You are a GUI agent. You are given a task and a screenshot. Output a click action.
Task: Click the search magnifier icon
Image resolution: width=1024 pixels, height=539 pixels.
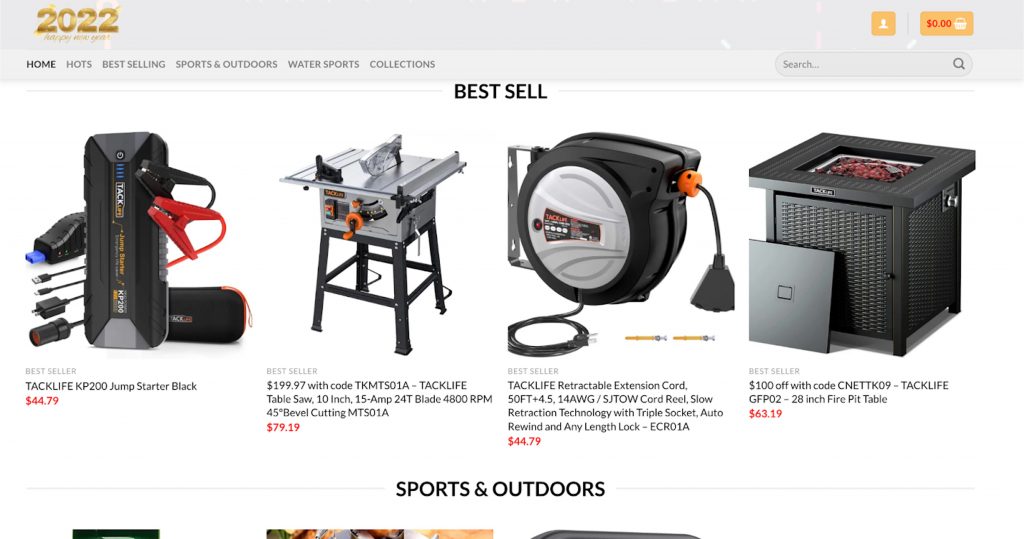pos(959,64)
